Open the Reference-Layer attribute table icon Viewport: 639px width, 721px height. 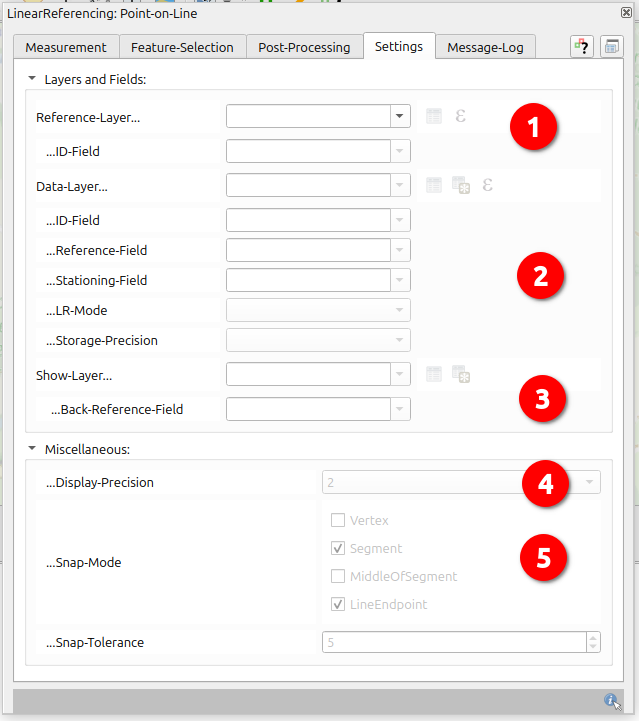coord(433,117)
